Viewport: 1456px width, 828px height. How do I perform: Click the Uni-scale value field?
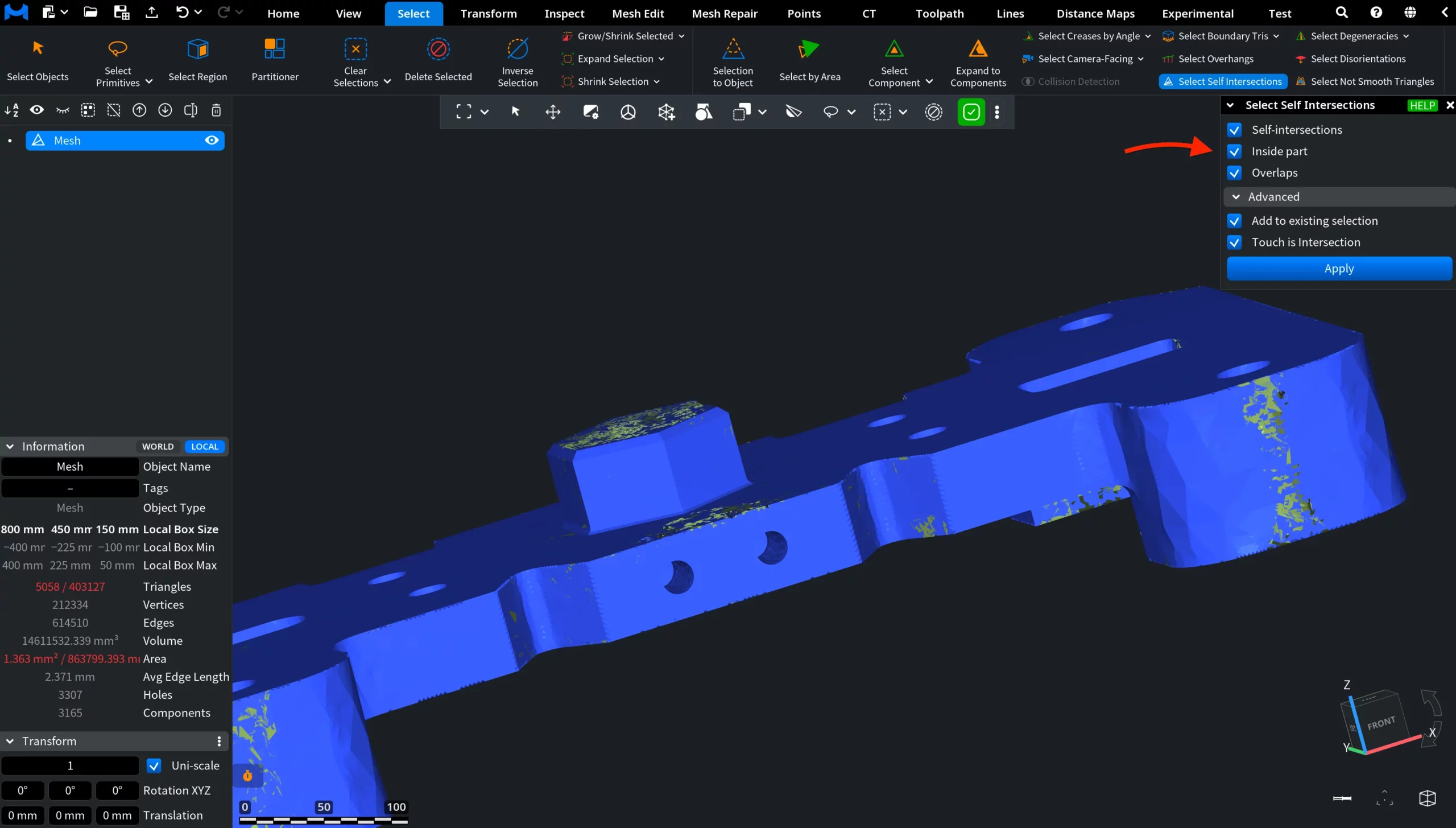pos(70,766)
